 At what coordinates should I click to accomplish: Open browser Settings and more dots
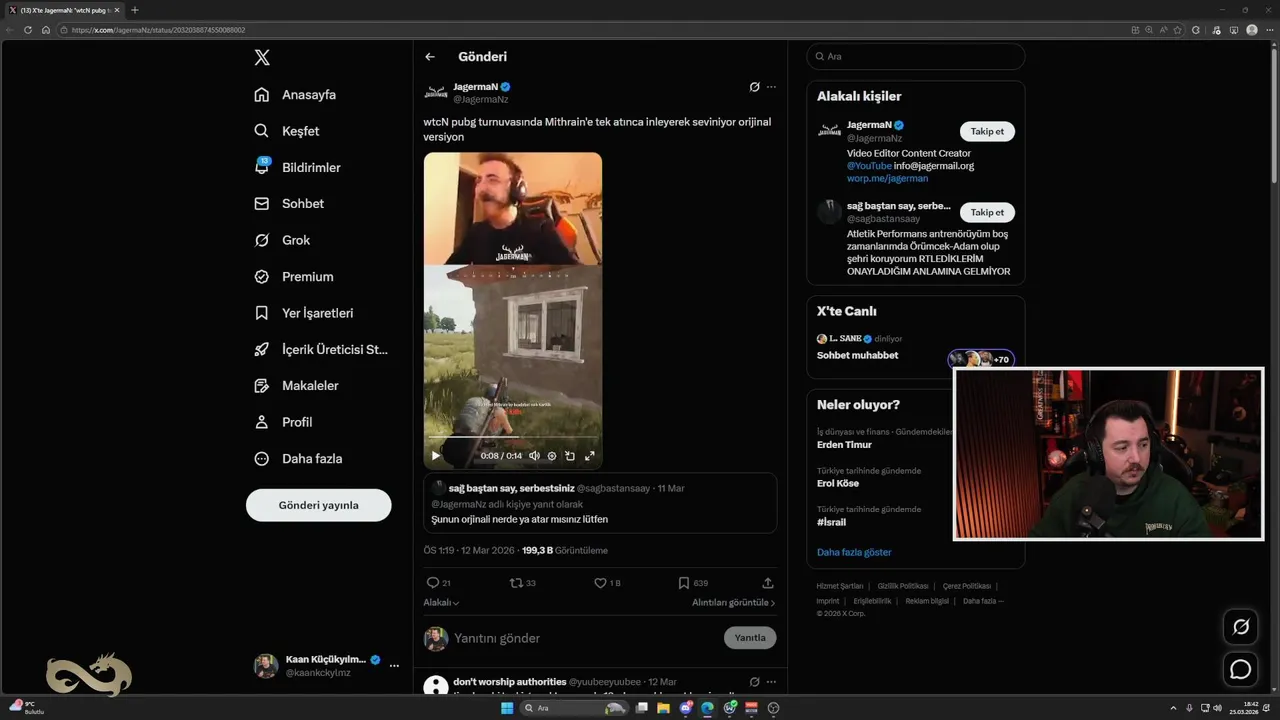(1269, 30)
